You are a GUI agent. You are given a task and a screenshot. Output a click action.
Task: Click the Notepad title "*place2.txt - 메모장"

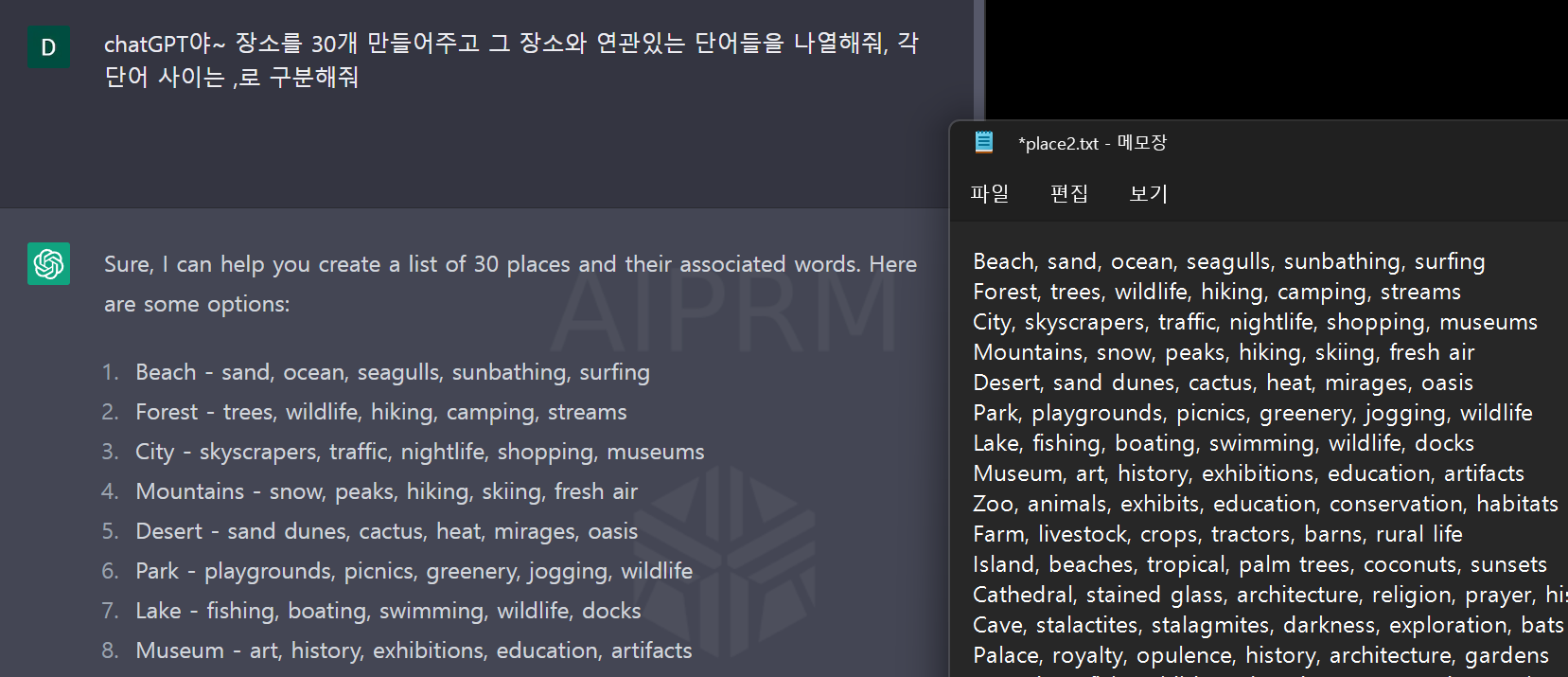(x=1093, y=143)
